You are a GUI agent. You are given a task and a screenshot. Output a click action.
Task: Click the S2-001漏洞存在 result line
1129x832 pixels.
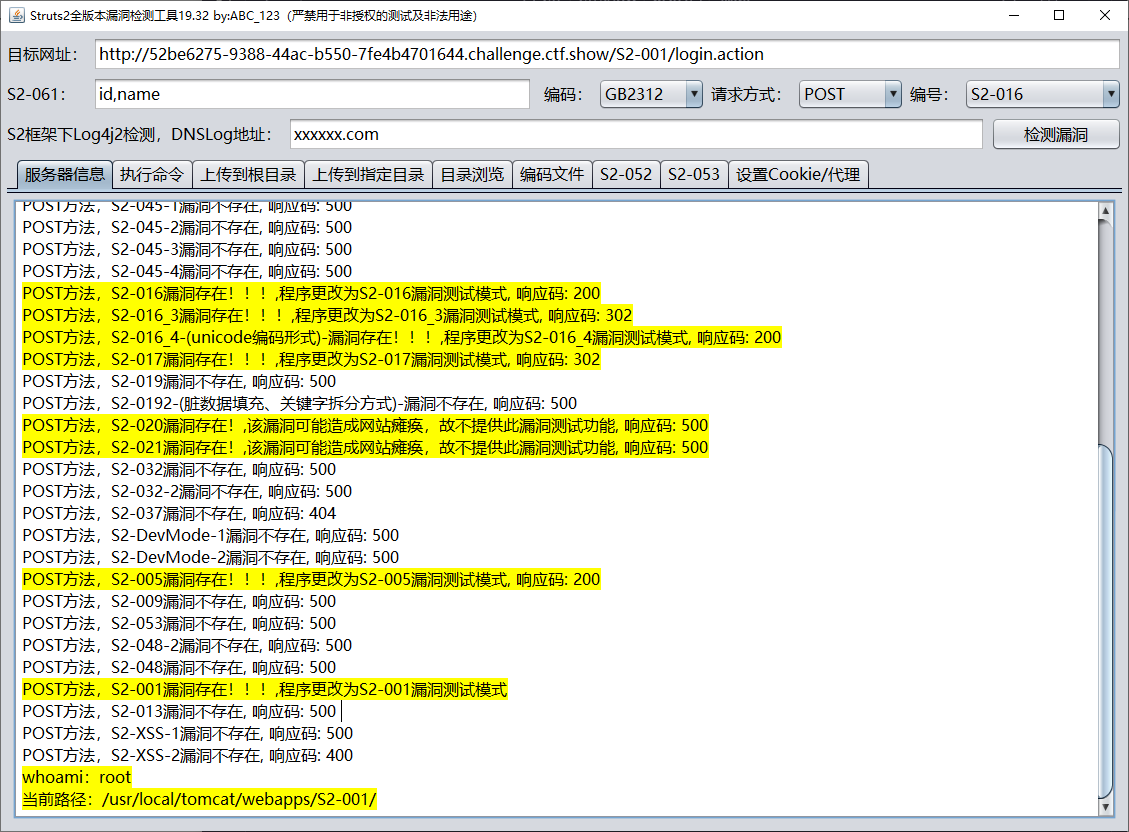point(265,689)
